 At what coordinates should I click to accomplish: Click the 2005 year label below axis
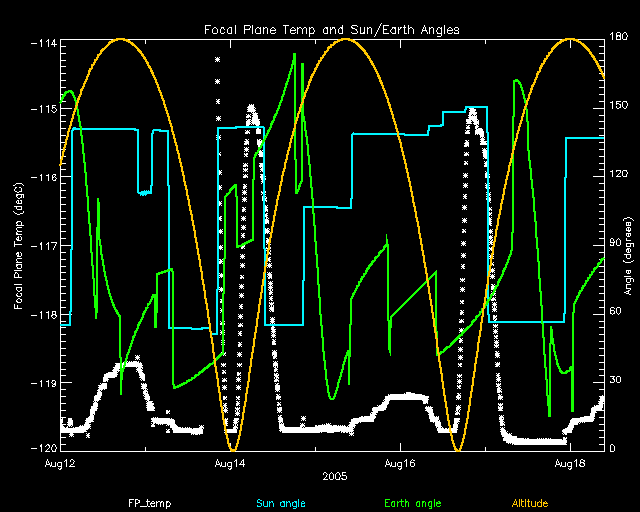click(x=332, y=479)
